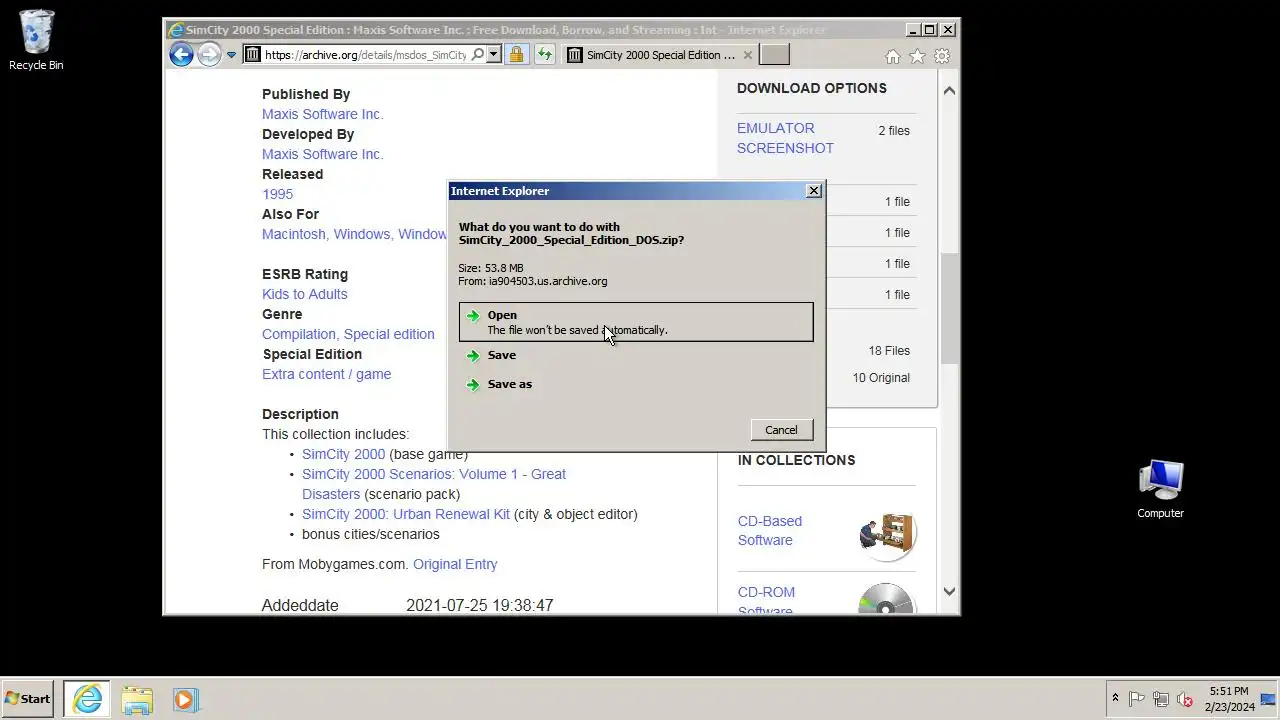Open the Compilation genre link

click(298, 334)
